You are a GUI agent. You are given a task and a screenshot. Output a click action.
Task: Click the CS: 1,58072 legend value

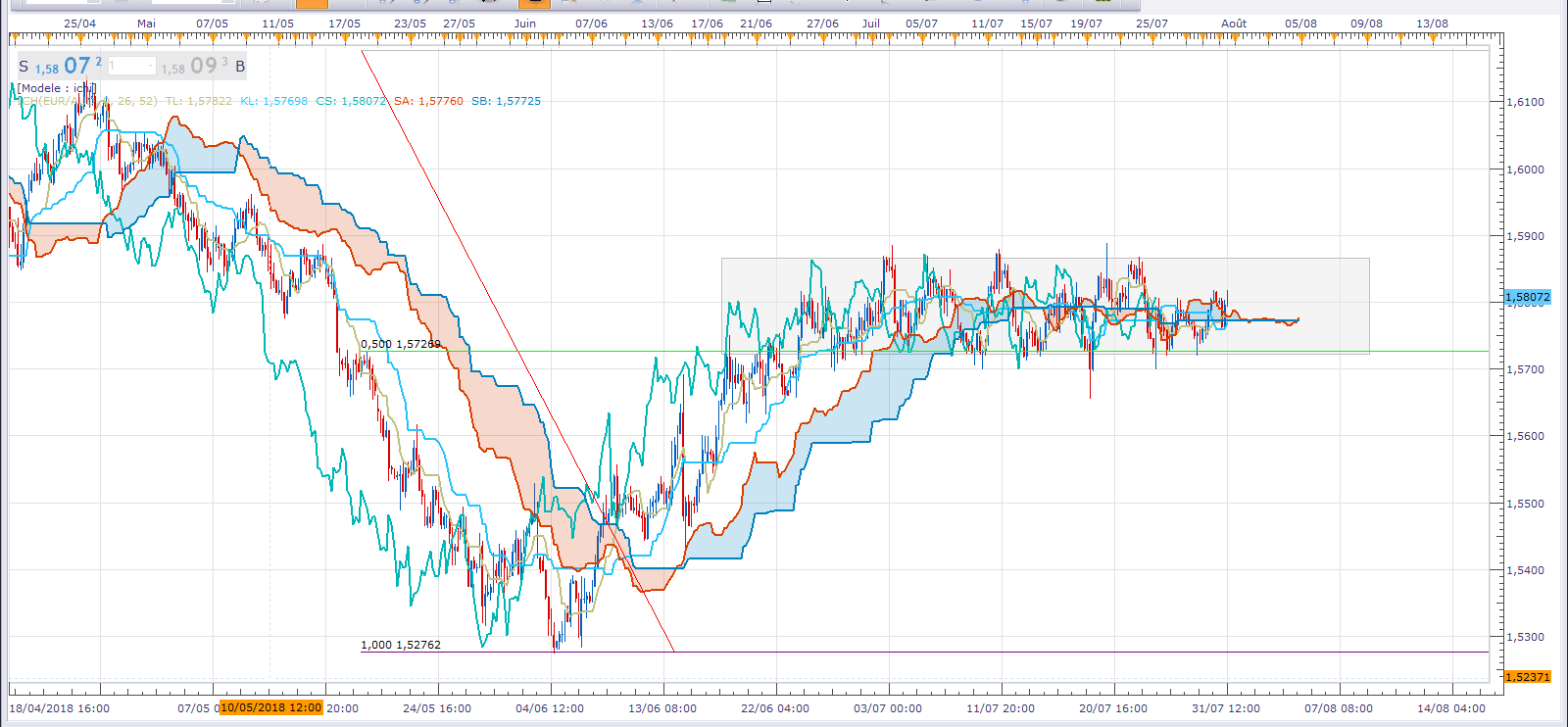pyautogui.click(x=351, y=101)
